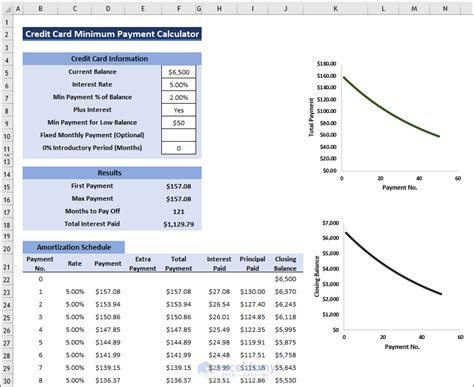Image resolution: width=474 pixels, height=387 pixels.
Task: Click the Closing Balance vertical axis title
Action: 317,276
